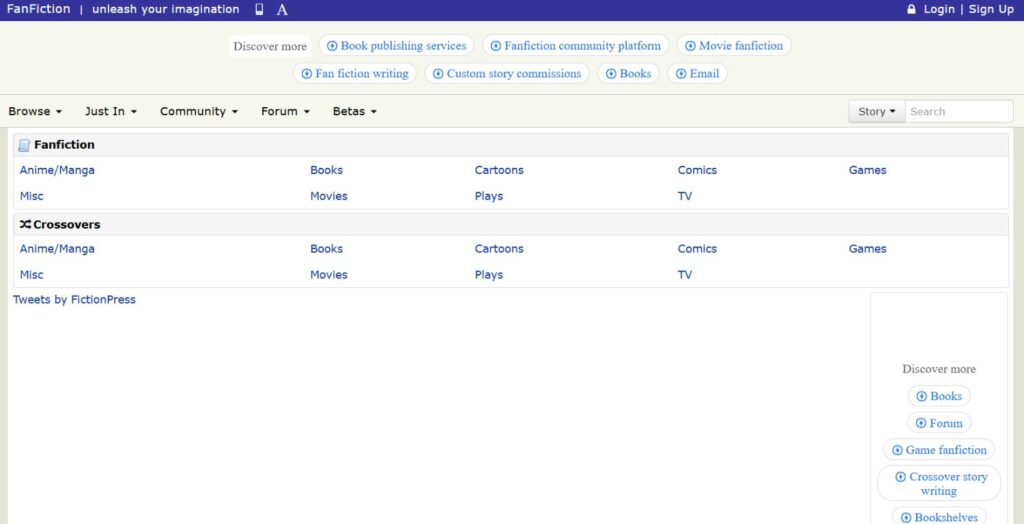Go to Games under Crossovers
The image size is (1024, 524).
[x=867, y=249]
